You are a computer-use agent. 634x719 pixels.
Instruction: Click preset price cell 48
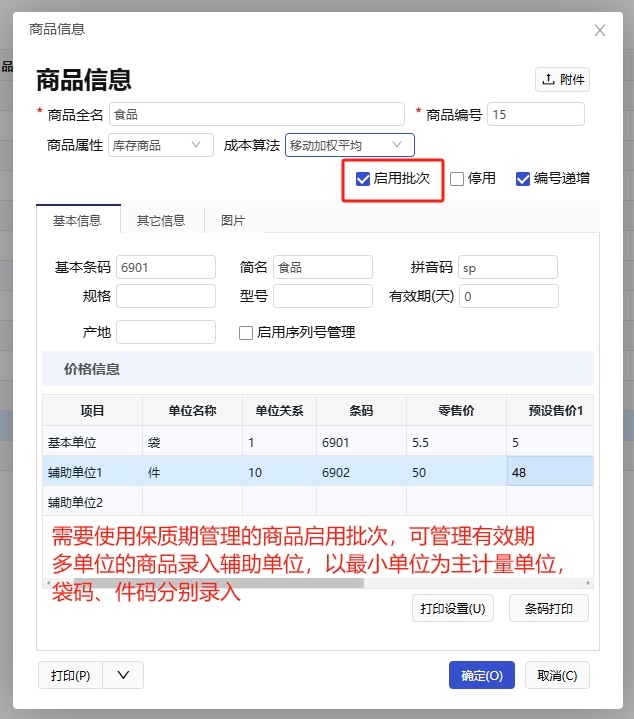click(x=550, y=472)
